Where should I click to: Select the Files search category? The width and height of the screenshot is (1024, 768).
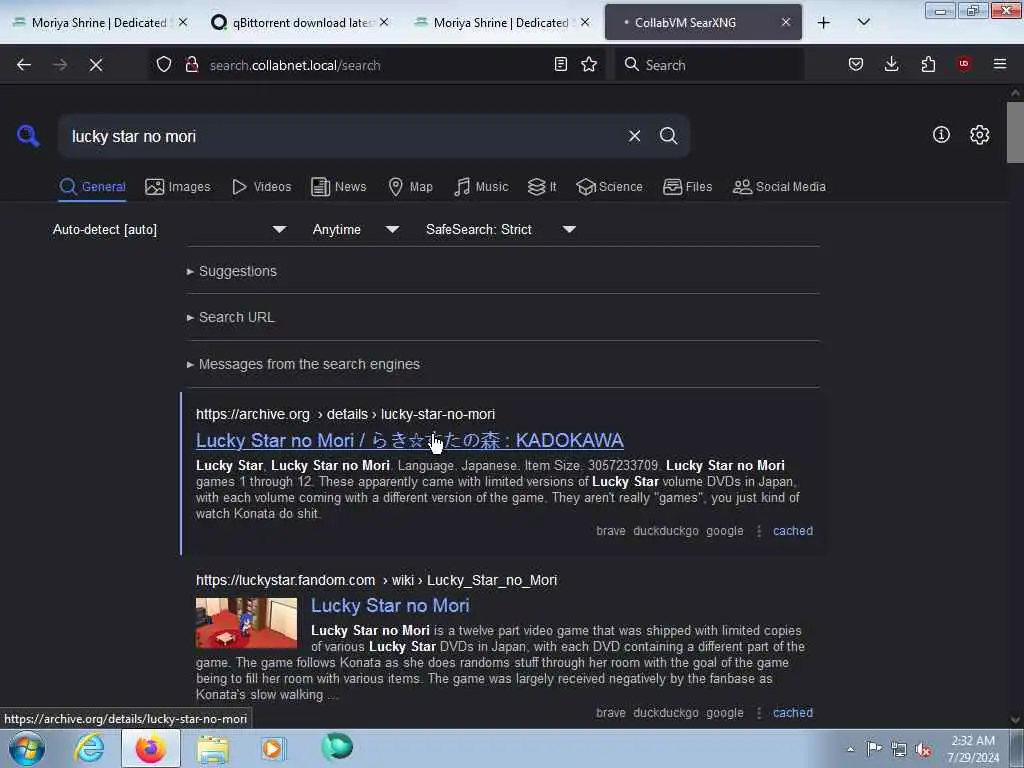pos(687,187)
